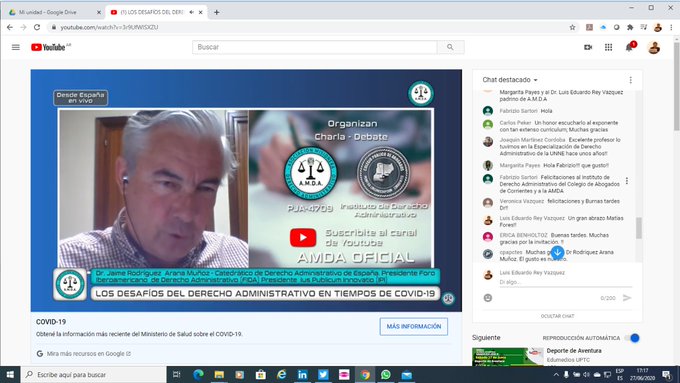Open Task View on the taskbar
680x383 pixels.
(x=177, y=374)
